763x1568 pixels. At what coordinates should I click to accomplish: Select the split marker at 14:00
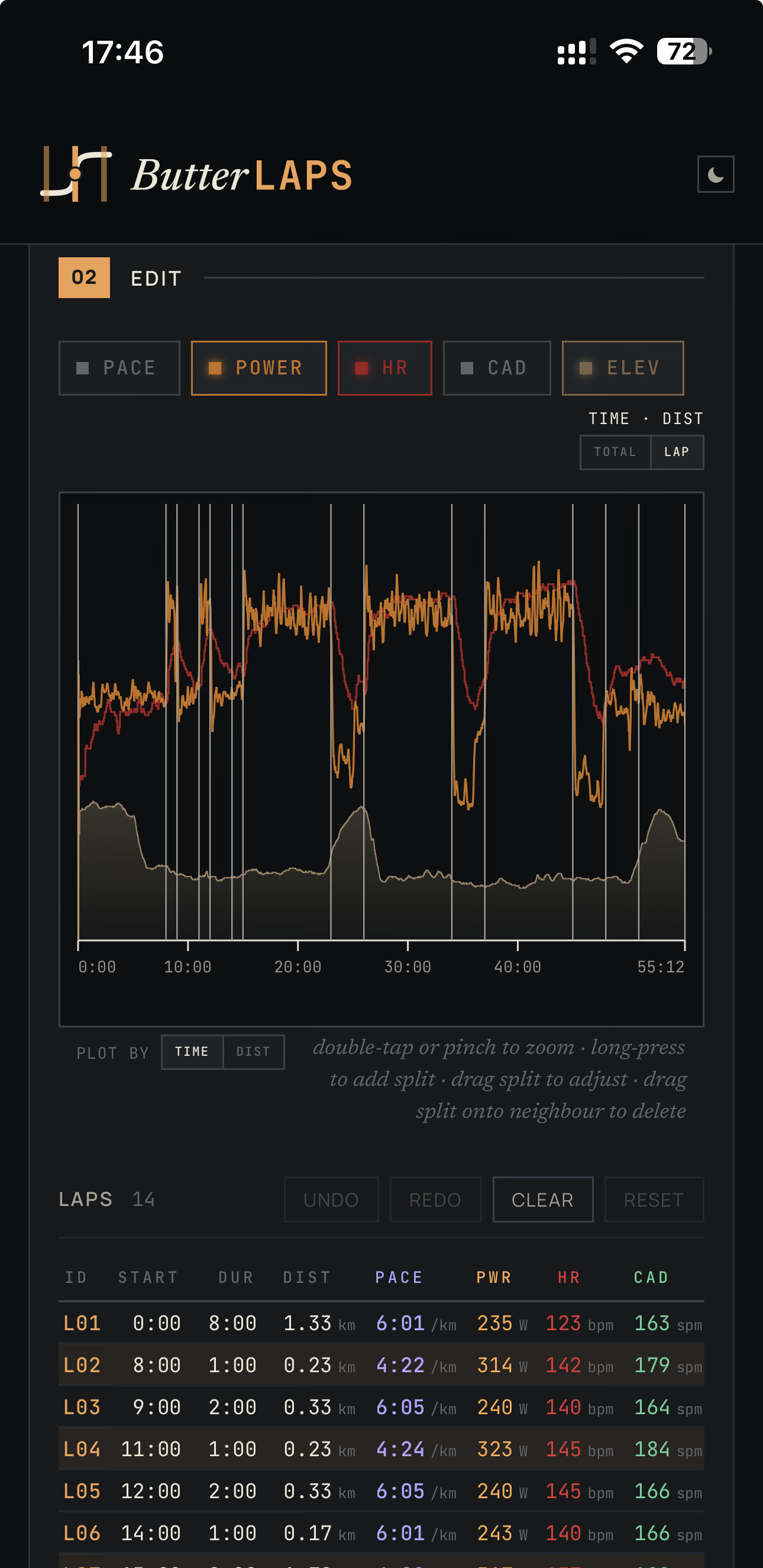(232, 722)
